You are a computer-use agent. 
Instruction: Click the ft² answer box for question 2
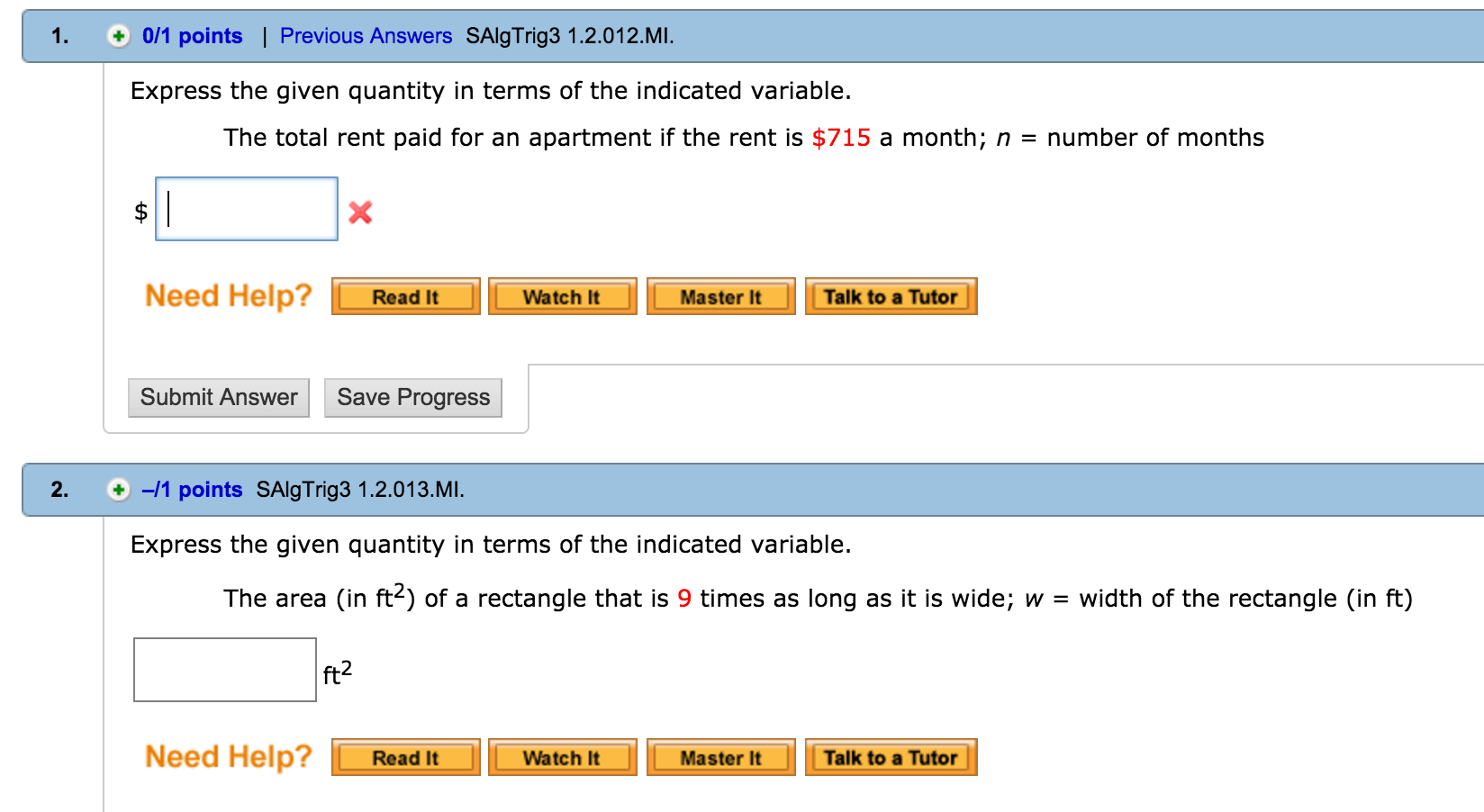tap(224, 670)
